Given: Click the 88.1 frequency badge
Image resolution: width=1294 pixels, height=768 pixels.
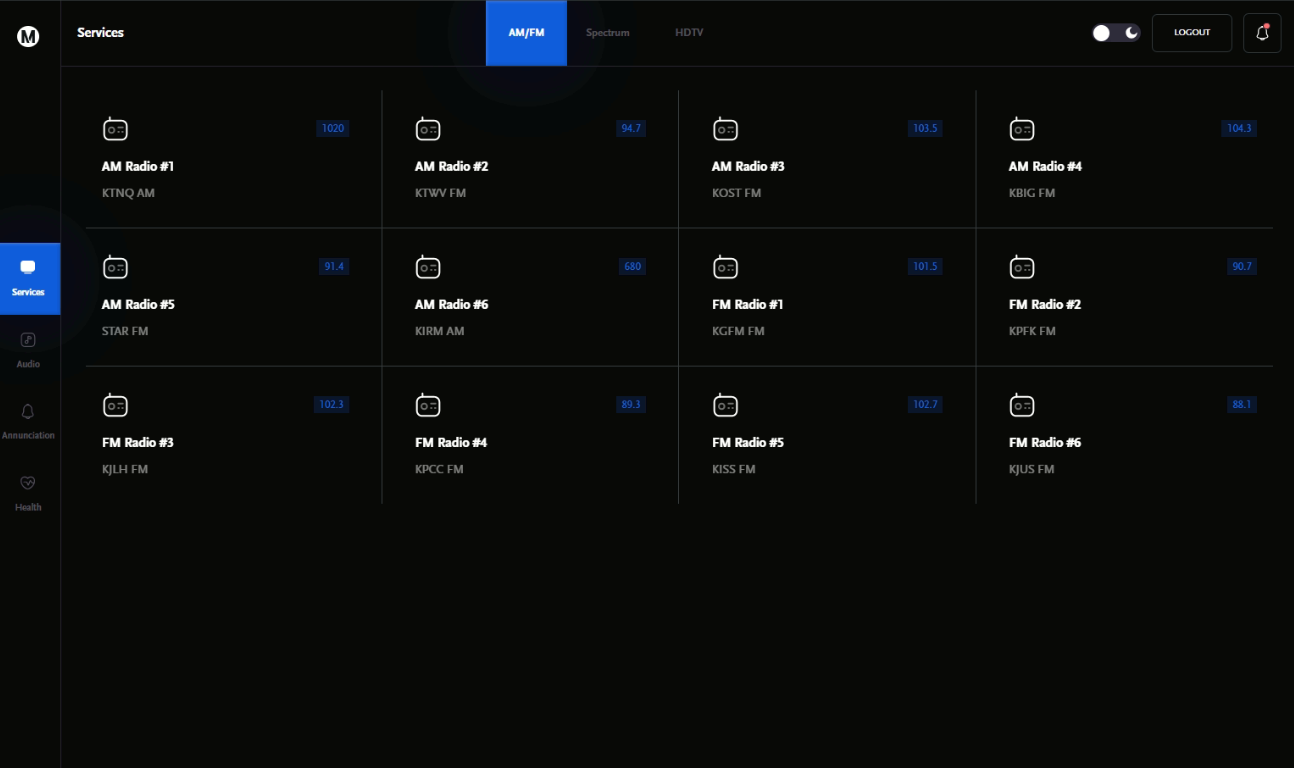Looking at the screenshot, I should [x=1242, y=404].
